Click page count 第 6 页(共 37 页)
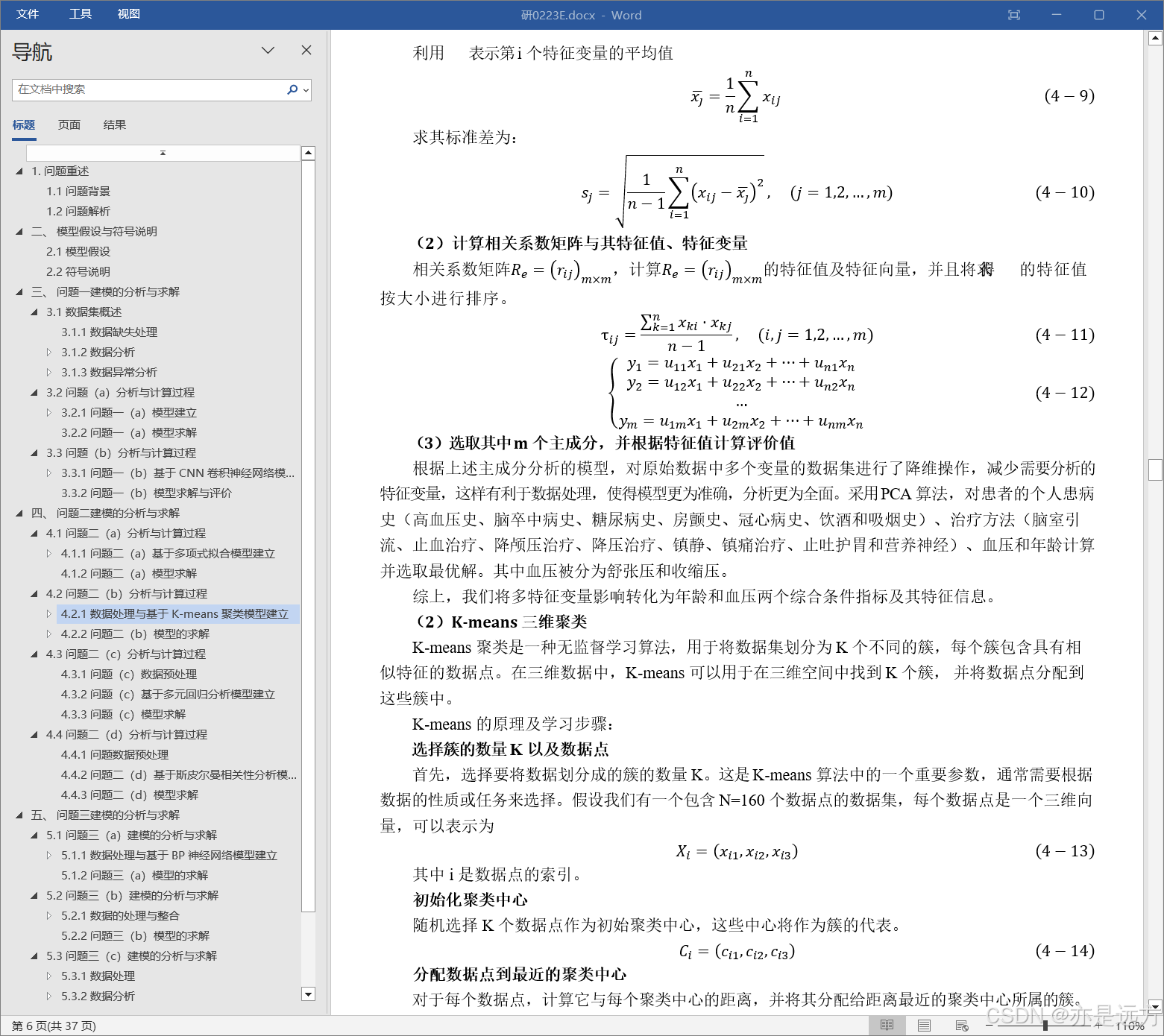 [x=54, y=1026]
